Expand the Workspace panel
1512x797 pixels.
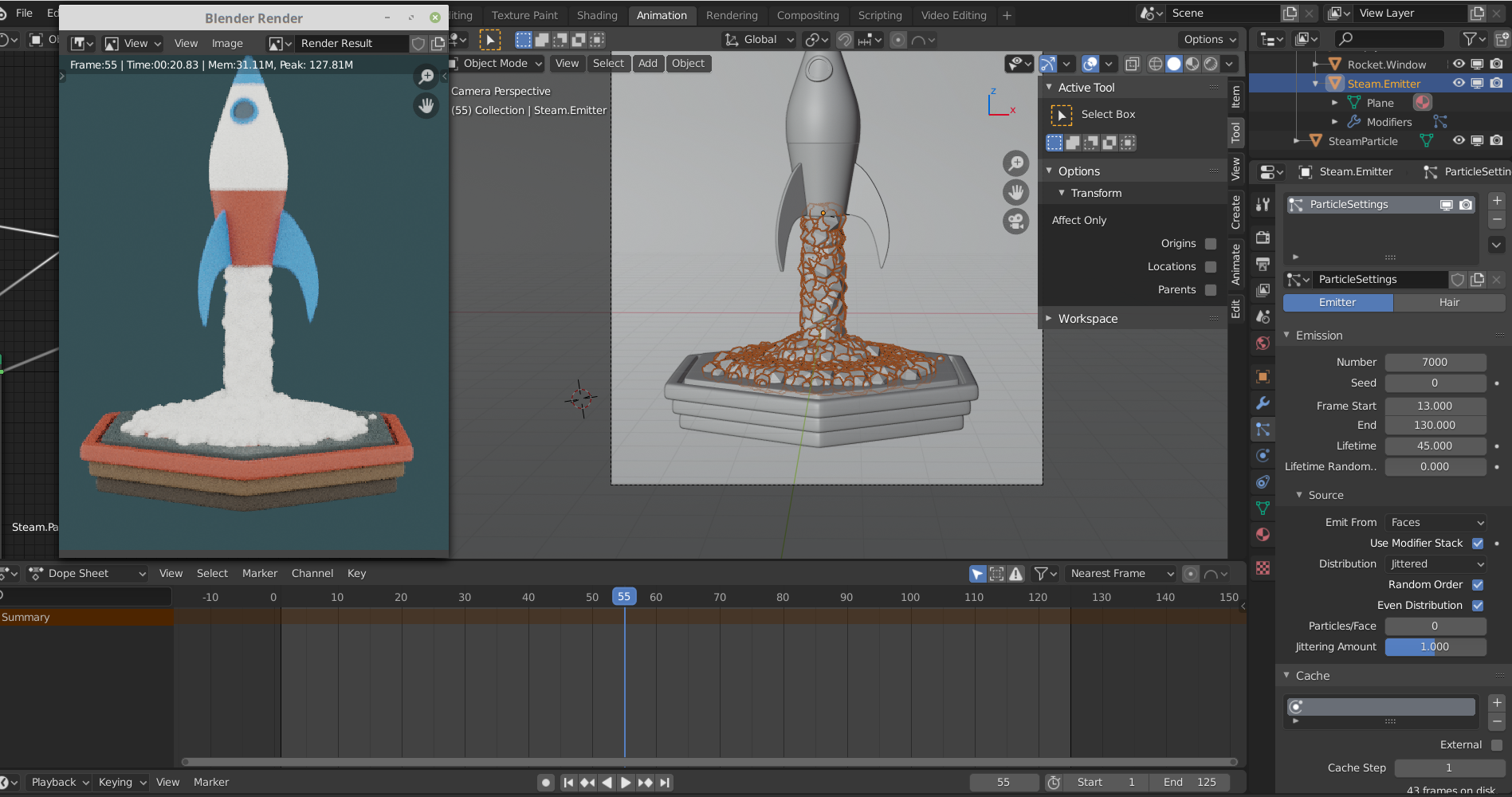click(1087, 319)
